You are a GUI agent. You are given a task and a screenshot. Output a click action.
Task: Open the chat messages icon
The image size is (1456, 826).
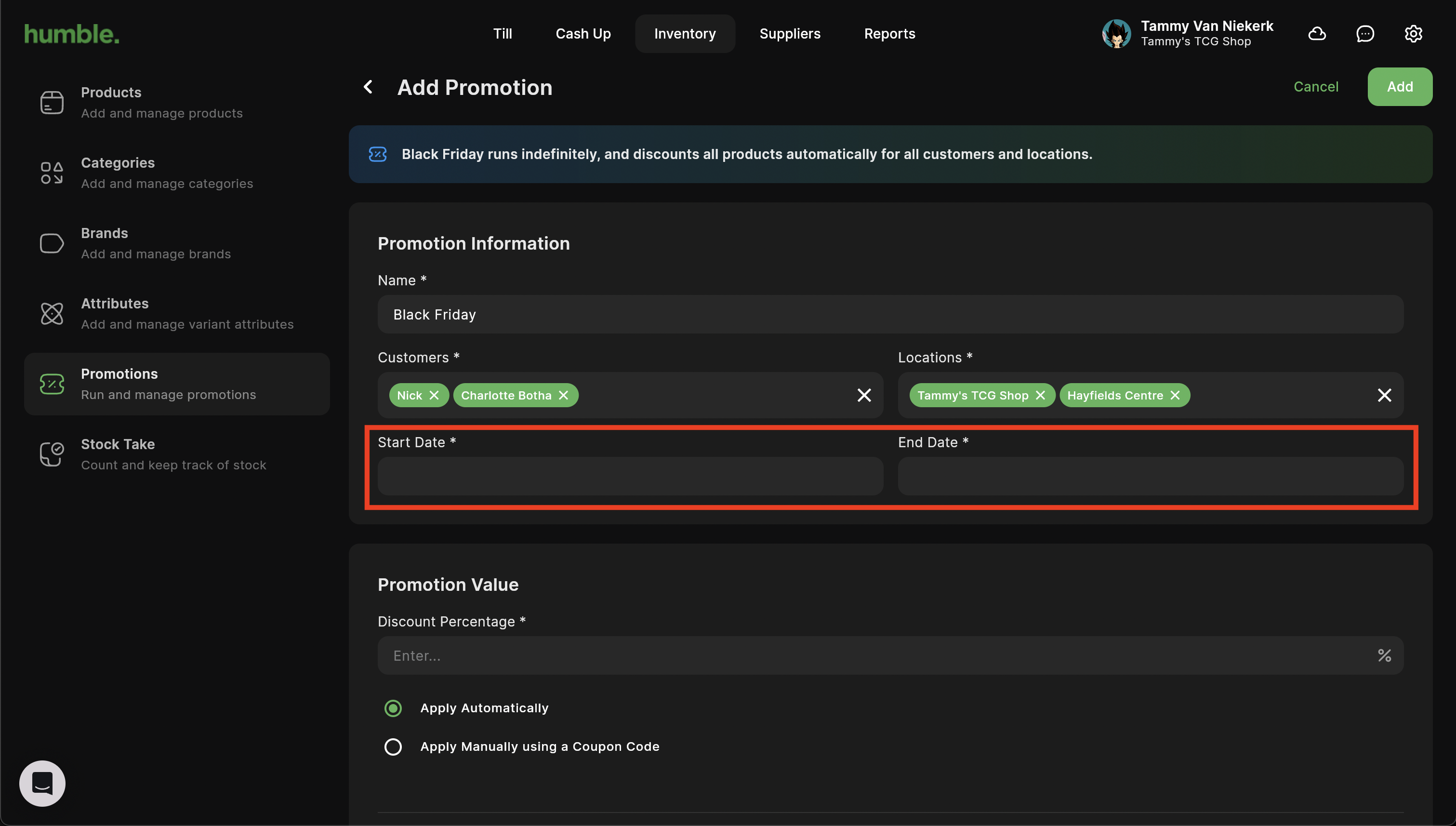pos(1364,34)
